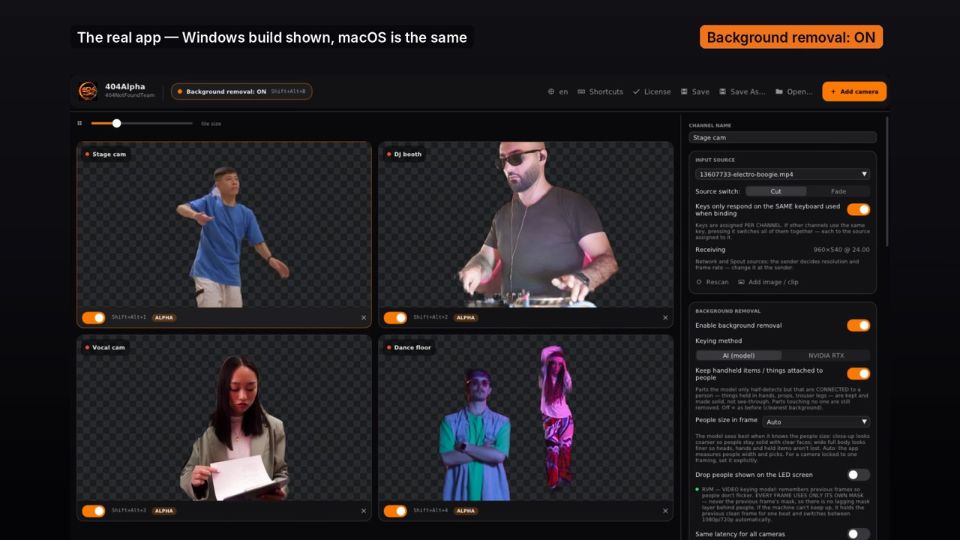Open the People size in frame dropdown

(816, 422)
